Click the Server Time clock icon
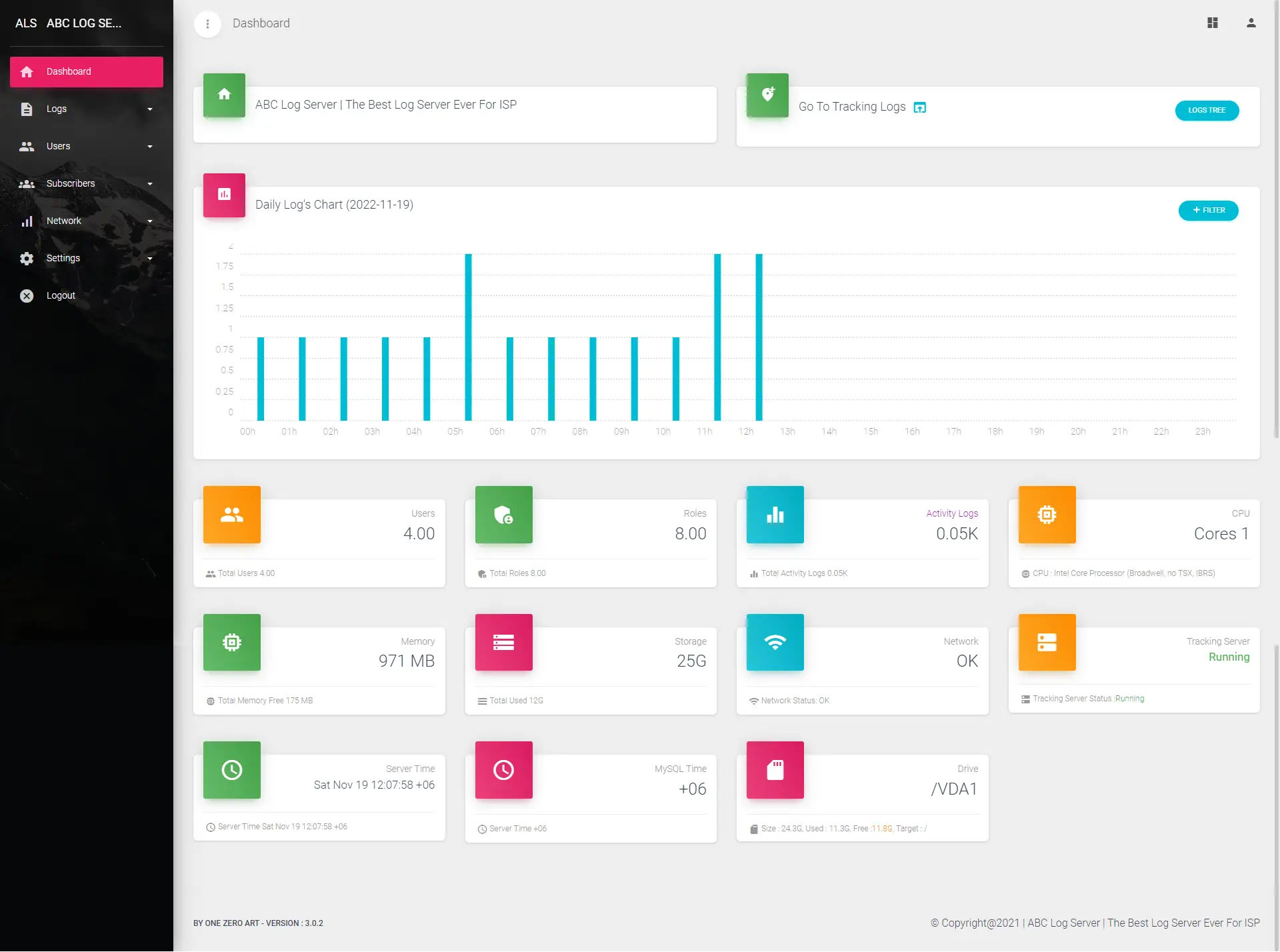 pyautogui.click(x=231, y=770)
